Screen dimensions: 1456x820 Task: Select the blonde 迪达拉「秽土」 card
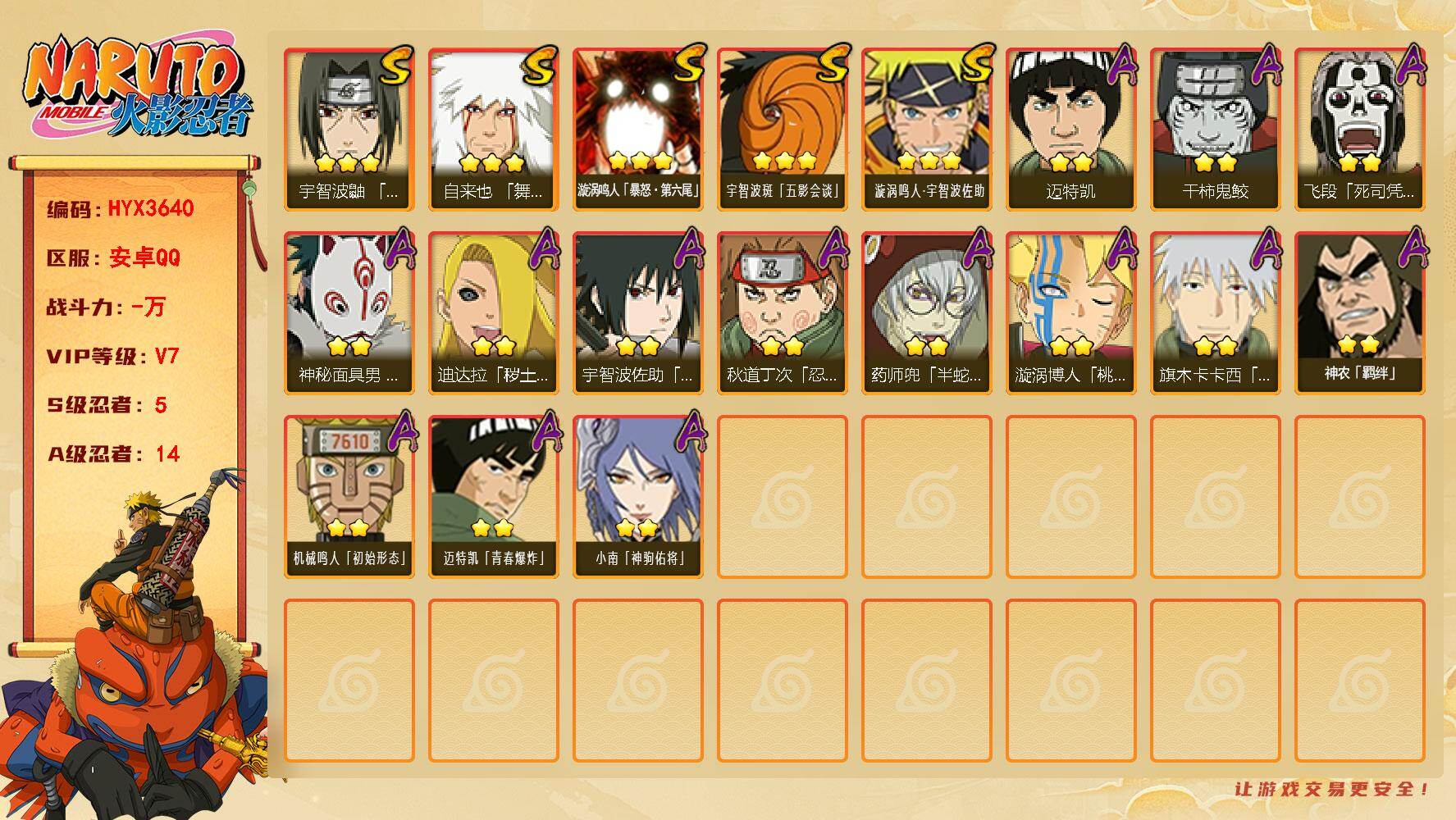pos(494,313)
